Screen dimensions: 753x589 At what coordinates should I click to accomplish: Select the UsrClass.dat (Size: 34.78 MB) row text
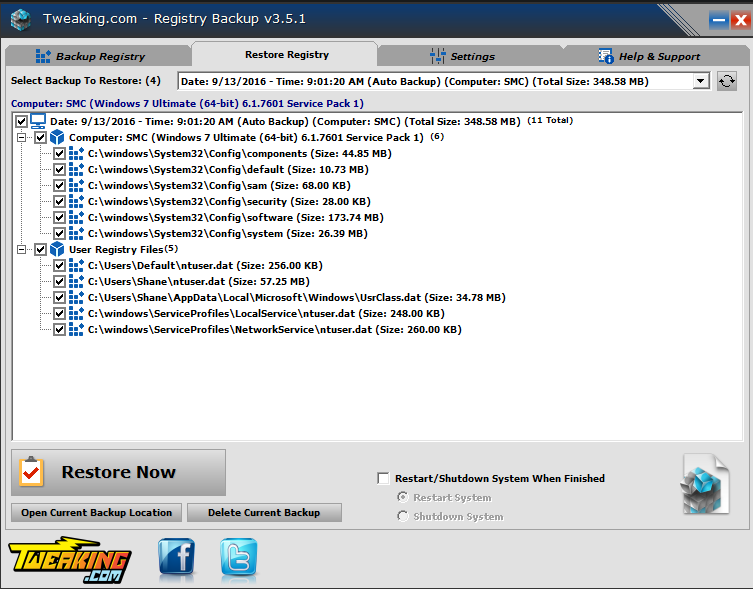click(x=297, y=297)
